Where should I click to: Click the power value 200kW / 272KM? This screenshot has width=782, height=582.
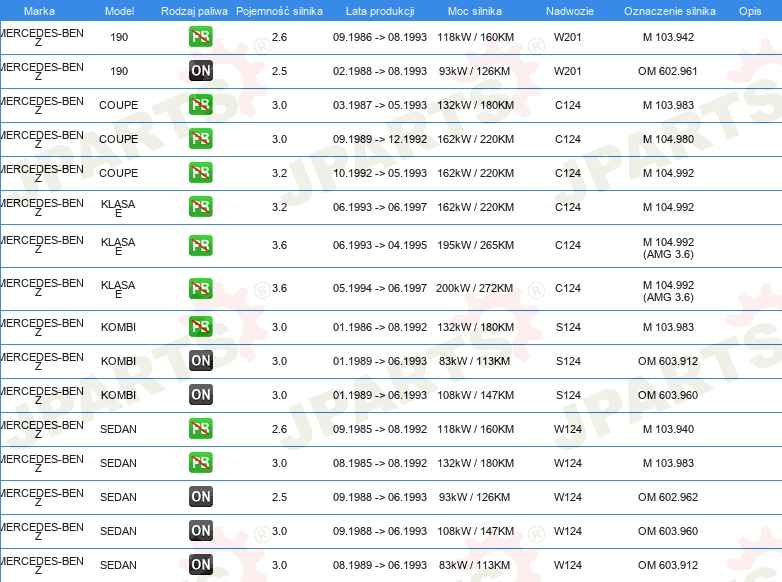pos(474,288)
